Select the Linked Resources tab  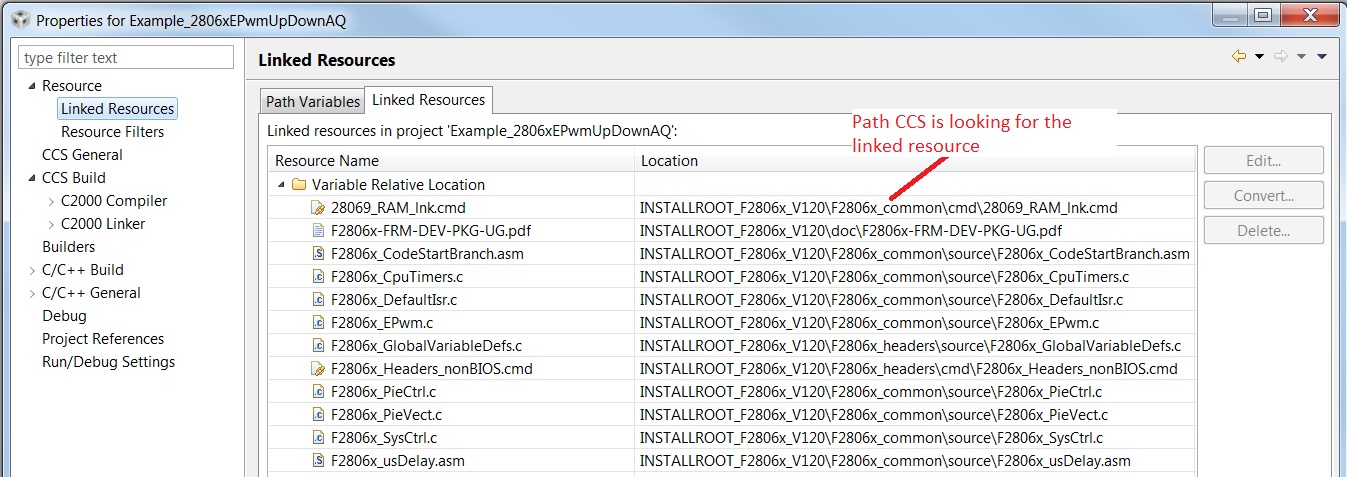click(428, 100)
